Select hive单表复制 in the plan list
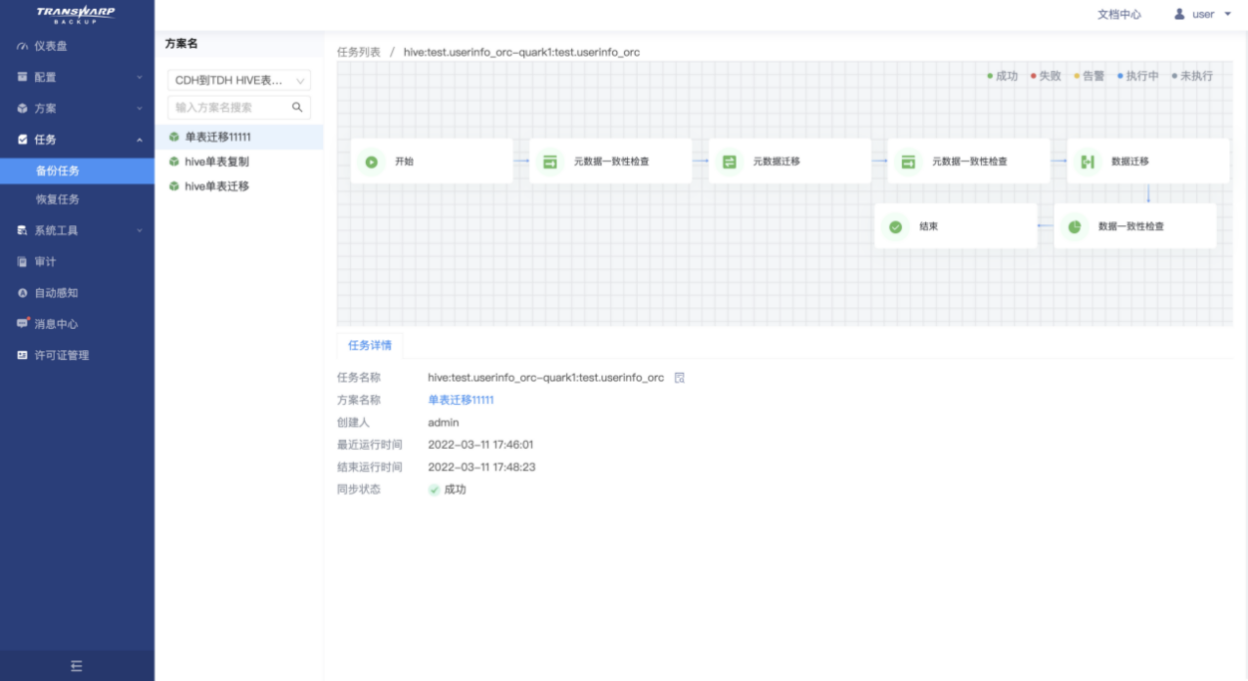Viewport: 1248px width, 681px height. 217,161
